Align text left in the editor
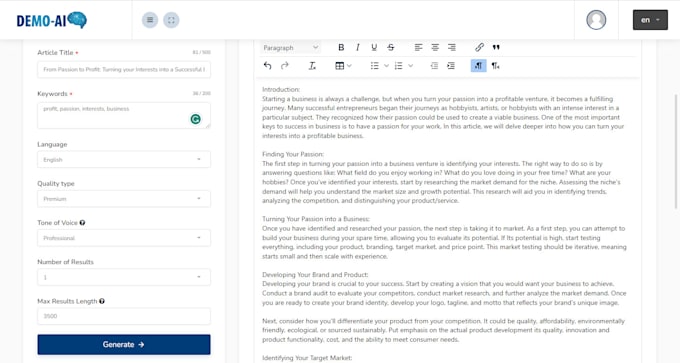 [x=418, y=47]
